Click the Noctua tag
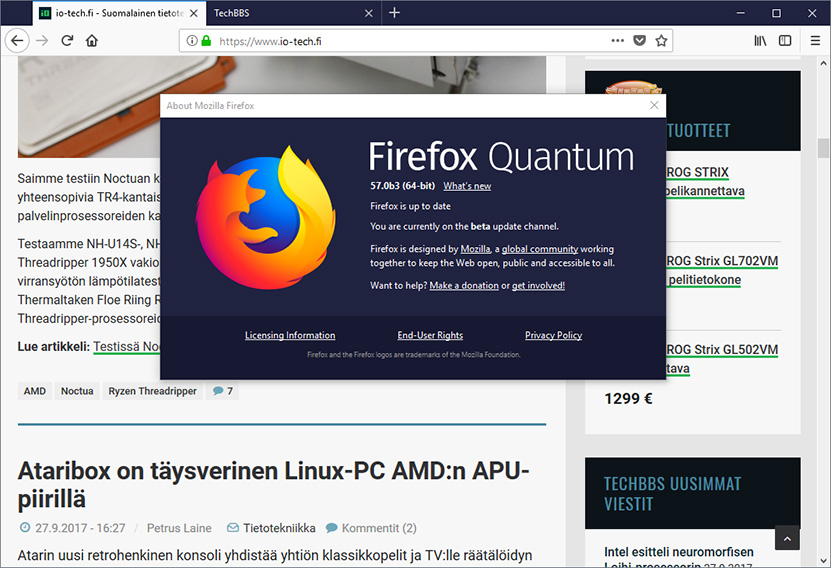Screen dimensions: 831x568 tap(77, 391)
